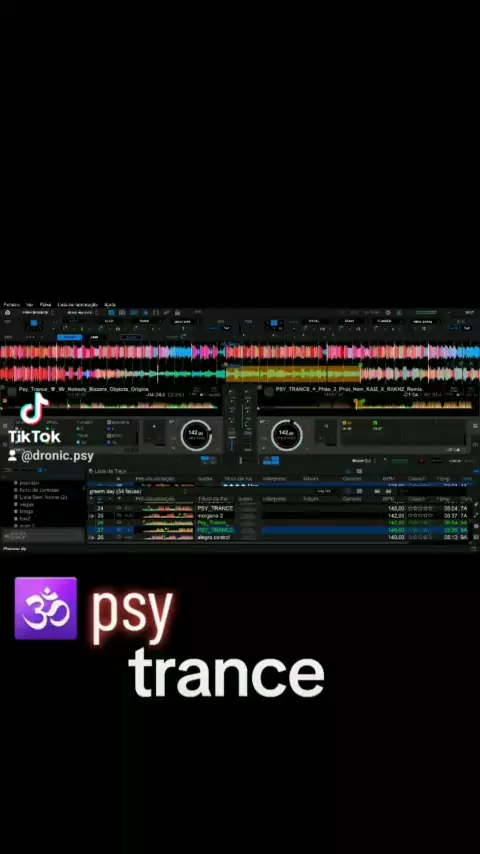Open the Ver menu
The width and height of the screenshot is (480, 854).
(x=29, y=304)
